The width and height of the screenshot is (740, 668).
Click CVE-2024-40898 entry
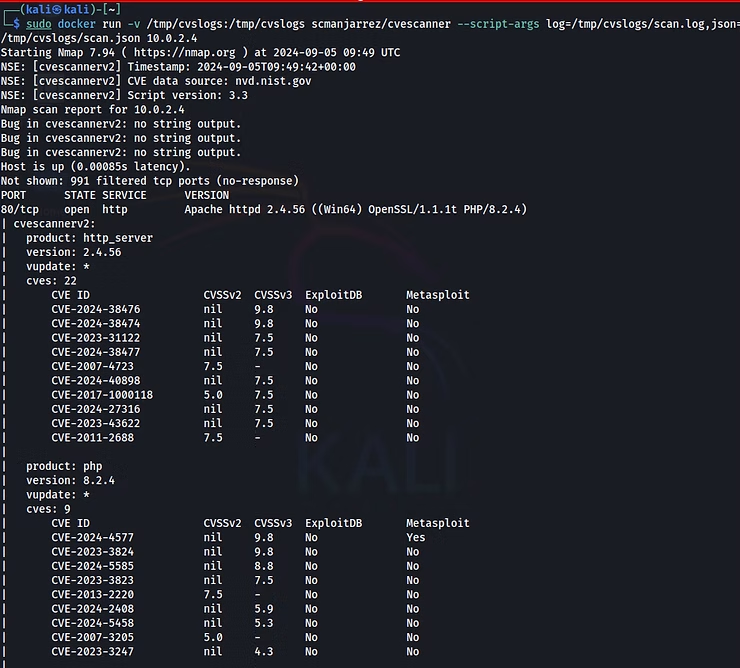coord(96,381)
